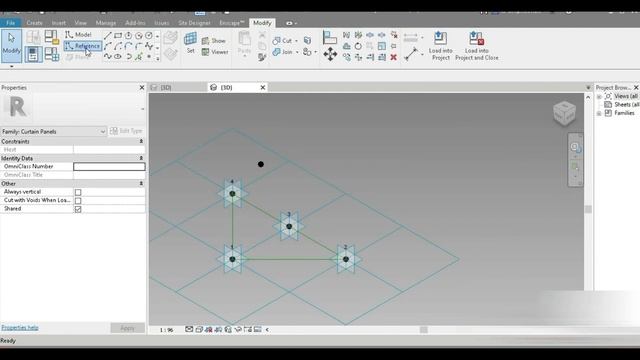This screenshot has height=360, width=640.
Task: Pick the Model line draw mode
Action: [78, 35]
